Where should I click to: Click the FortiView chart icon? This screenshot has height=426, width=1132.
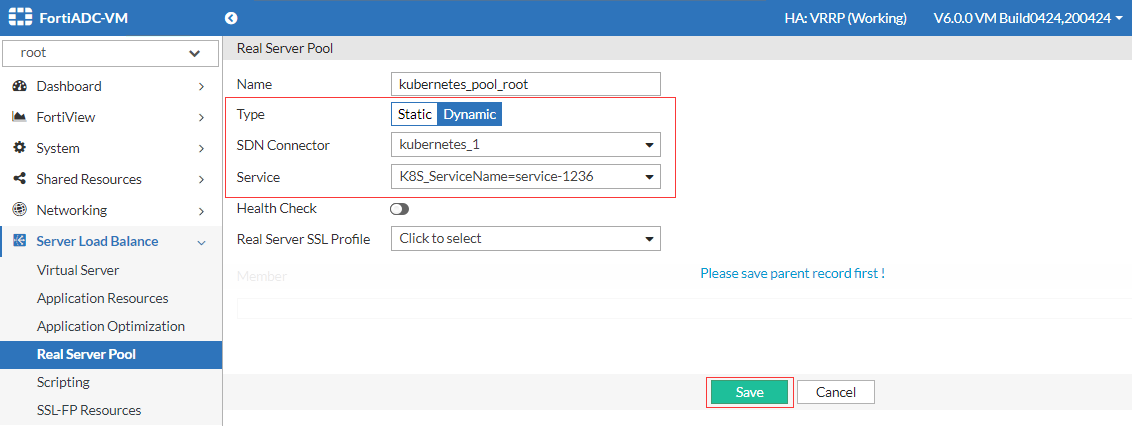18,117
